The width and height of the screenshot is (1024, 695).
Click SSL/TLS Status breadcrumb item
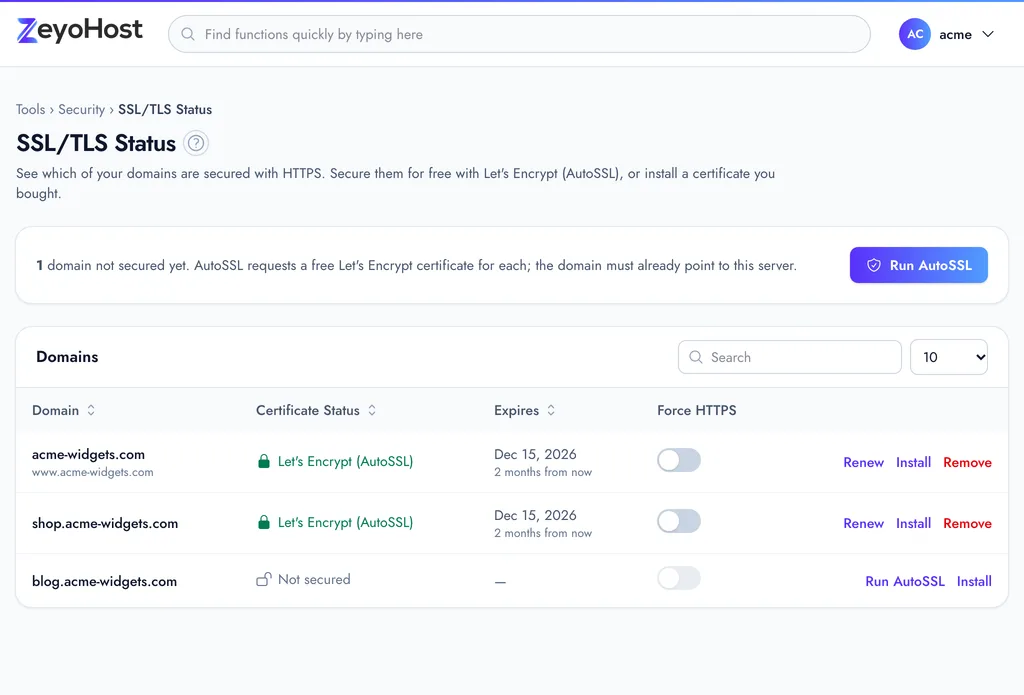click(165, 109)
